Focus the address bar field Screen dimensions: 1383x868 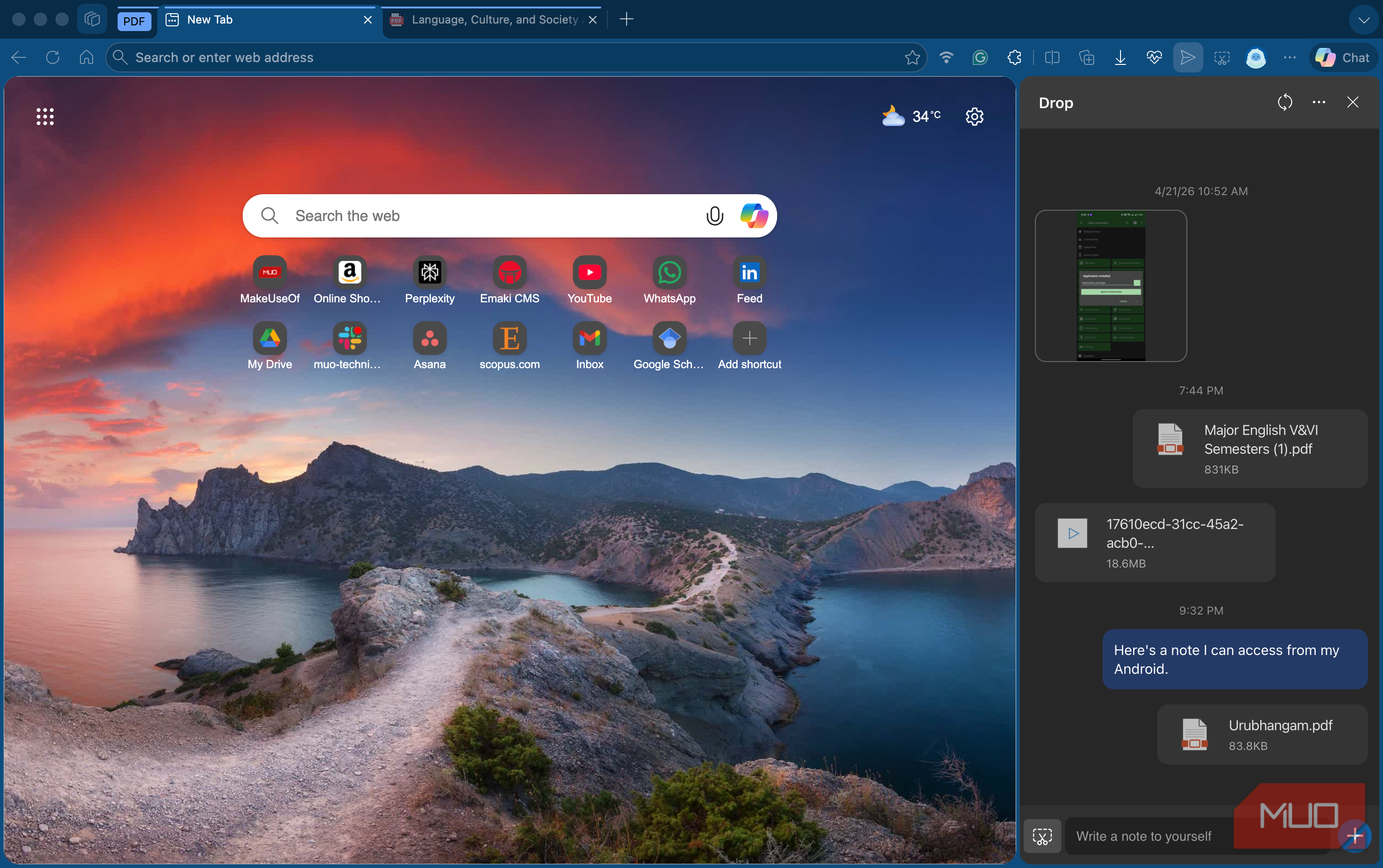[516, 57]
